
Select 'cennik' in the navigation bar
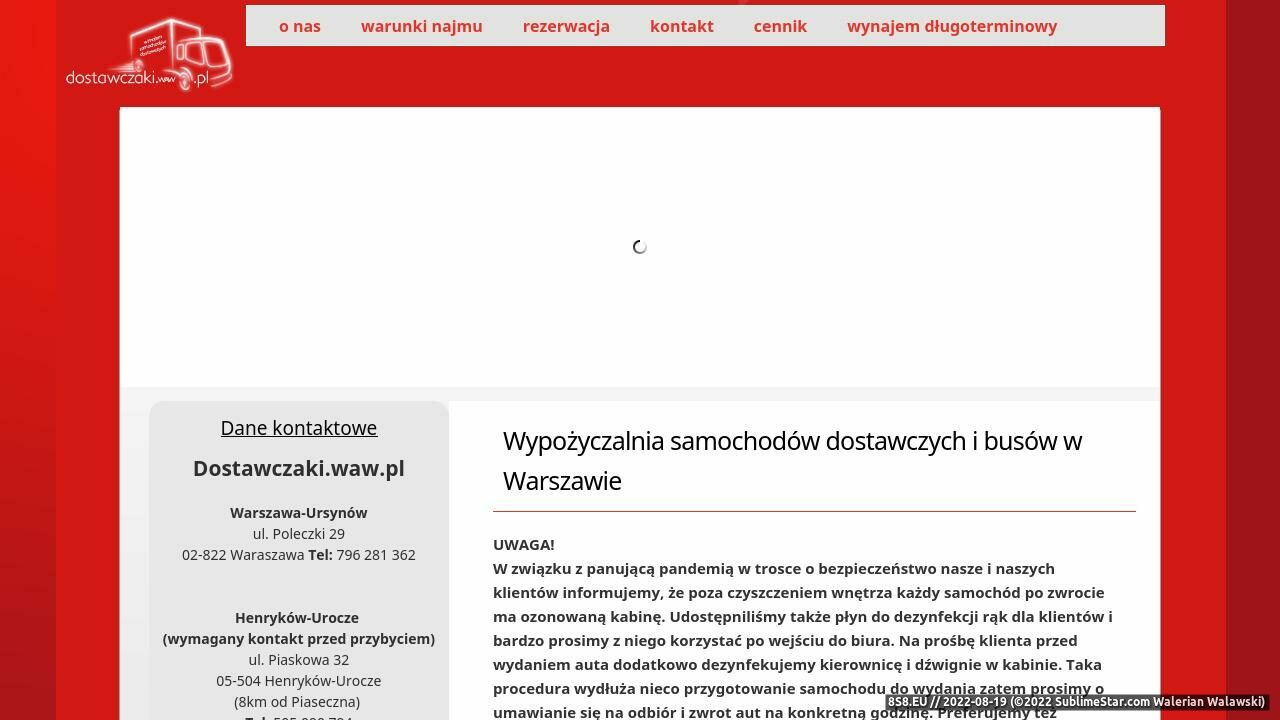tap(780, 26)
